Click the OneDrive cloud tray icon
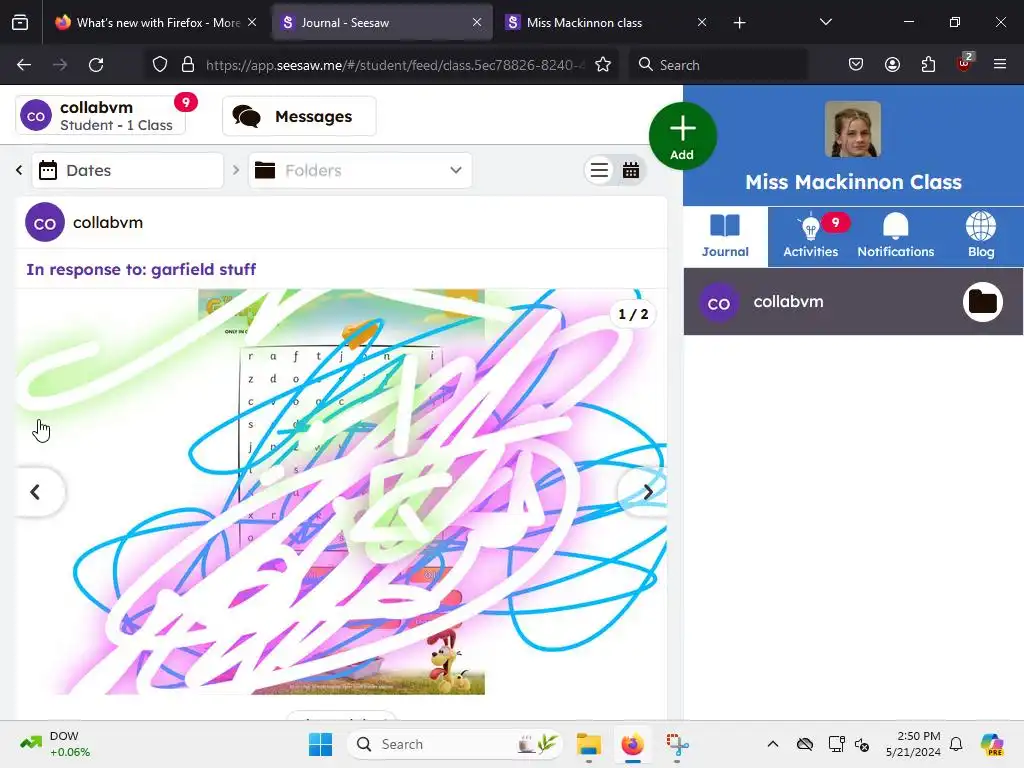Screen dimensions: 1024x768 (805, 744)
